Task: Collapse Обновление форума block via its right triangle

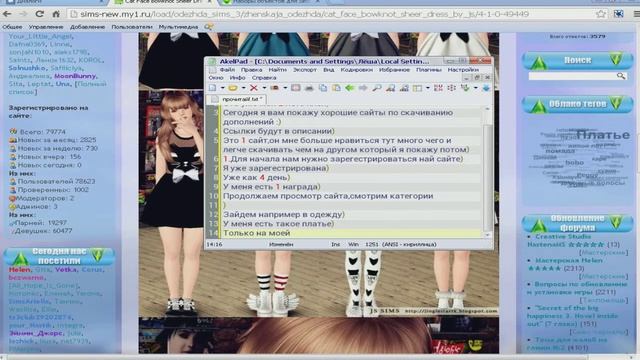Action: pyautogui.click(x=616, y=222)
